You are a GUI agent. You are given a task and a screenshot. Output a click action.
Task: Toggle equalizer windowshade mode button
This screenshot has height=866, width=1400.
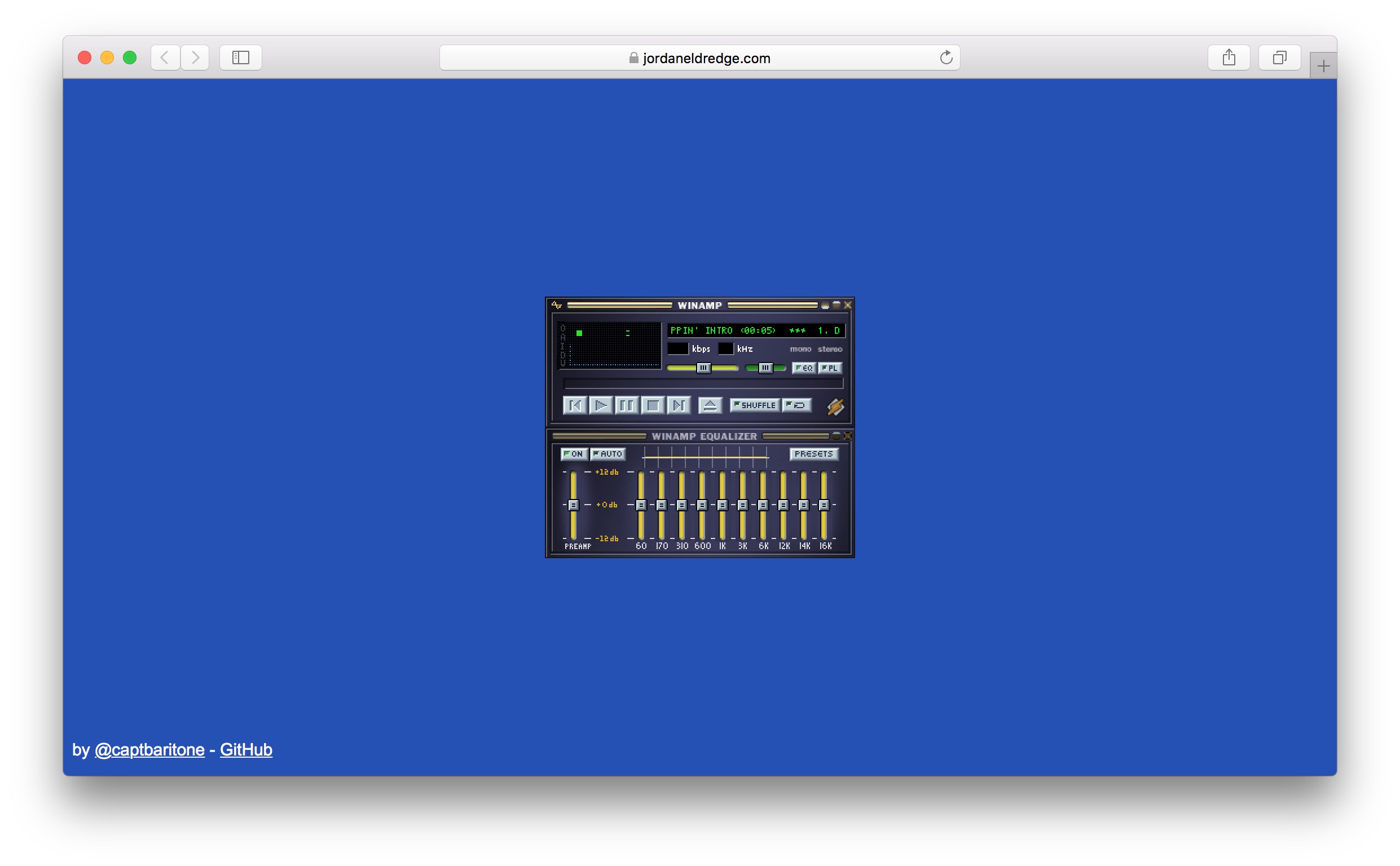pos(837,436)
